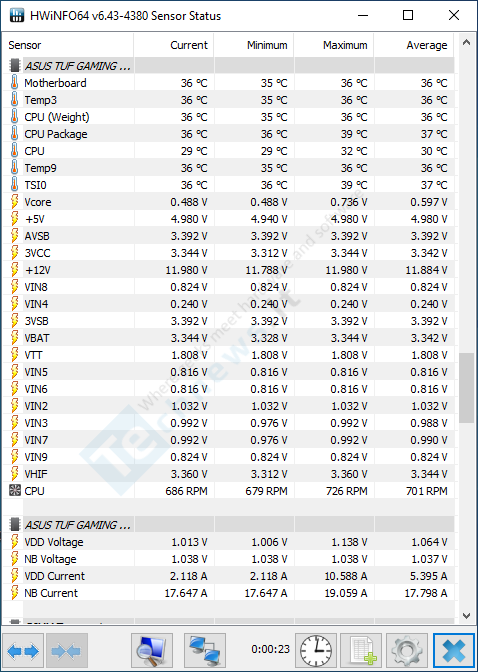The height and width of the screenshot is (672, 478).
Task: Click the collapse columns inward-arrows icon
Action: 66,651
